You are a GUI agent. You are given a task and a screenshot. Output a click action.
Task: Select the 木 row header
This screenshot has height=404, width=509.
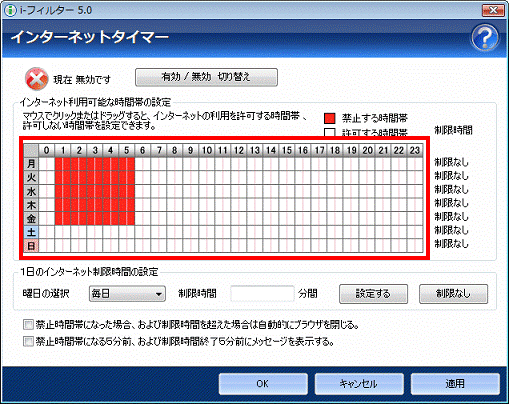[x=31, y=205]
